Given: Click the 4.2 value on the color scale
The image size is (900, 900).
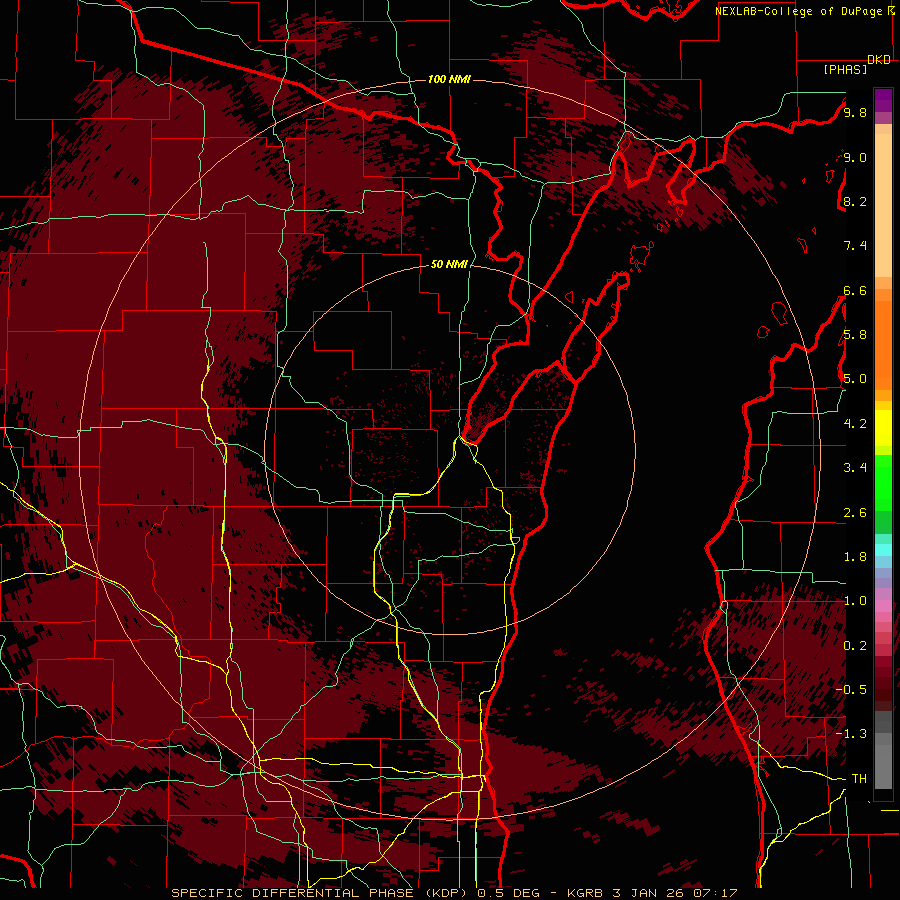Looking at the screenshot, I should [x=855, y=424].
